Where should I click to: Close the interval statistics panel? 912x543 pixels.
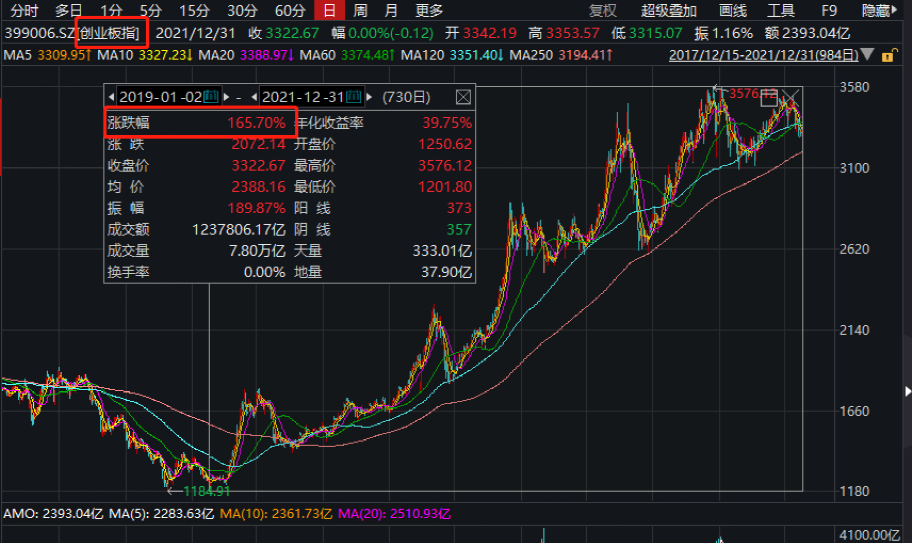click(463, 97)
